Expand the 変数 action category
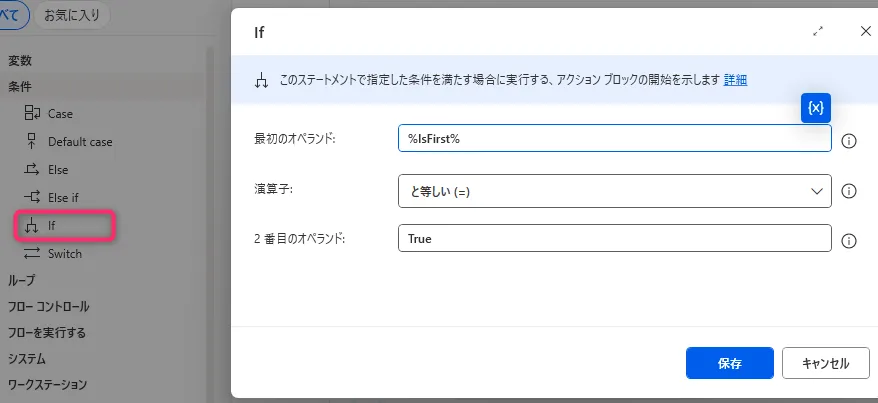 click(20, 61)
